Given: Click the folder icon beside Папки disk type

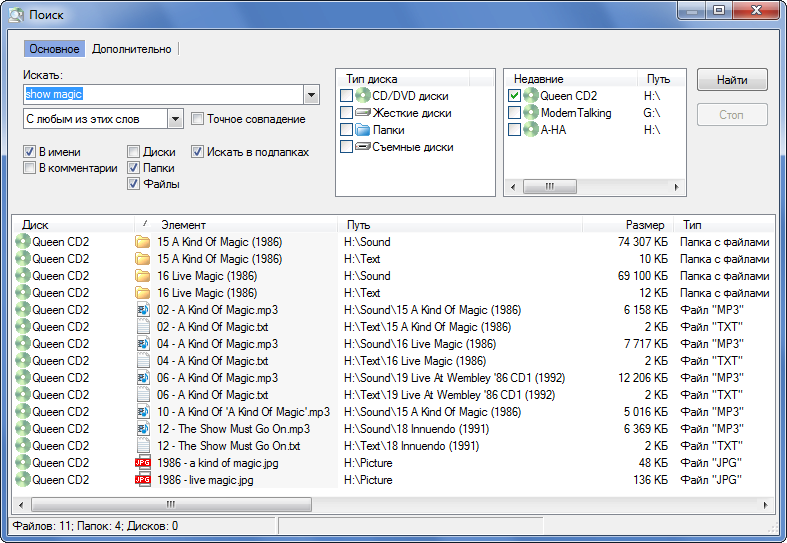Looking at the screenshot, I should tap(363, 130).
